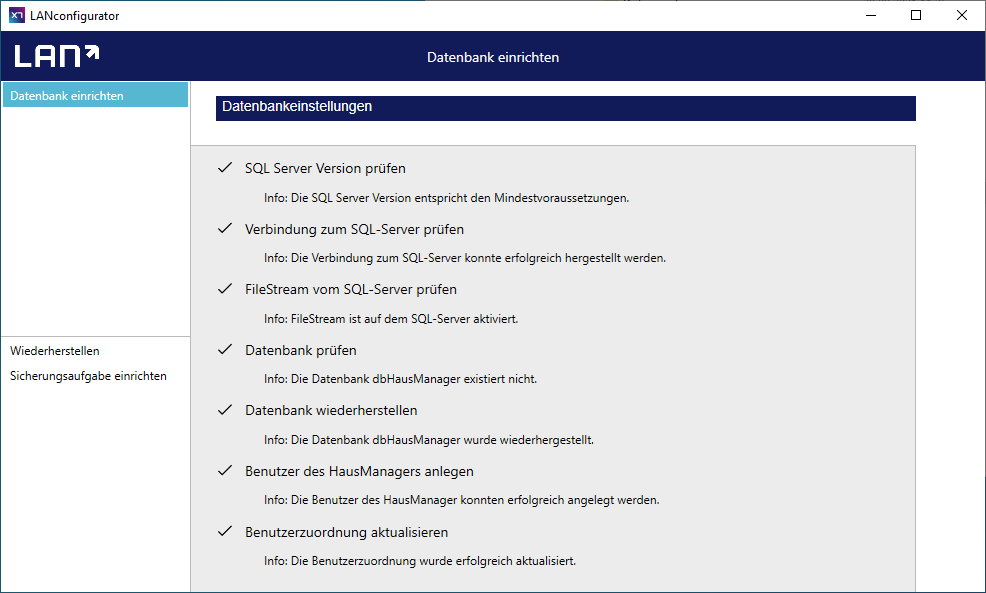Click checkmark next to Benutzerzuordnung aktualisieren

tap(225, 532)
